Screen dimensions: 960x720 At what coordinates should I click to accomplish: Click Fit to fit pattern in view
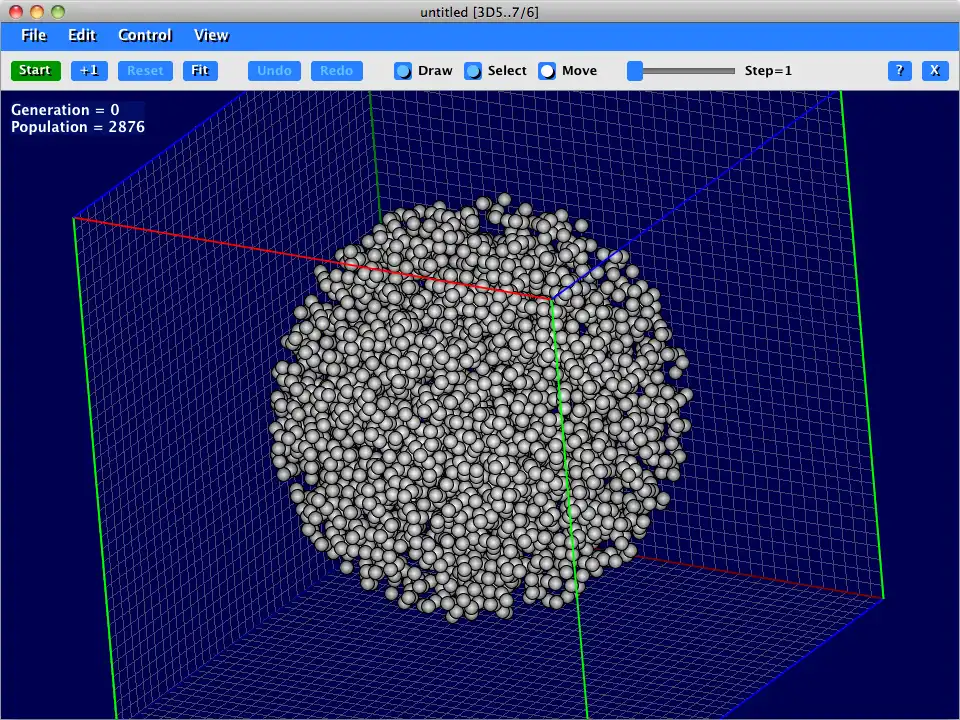tap(200, 70)
